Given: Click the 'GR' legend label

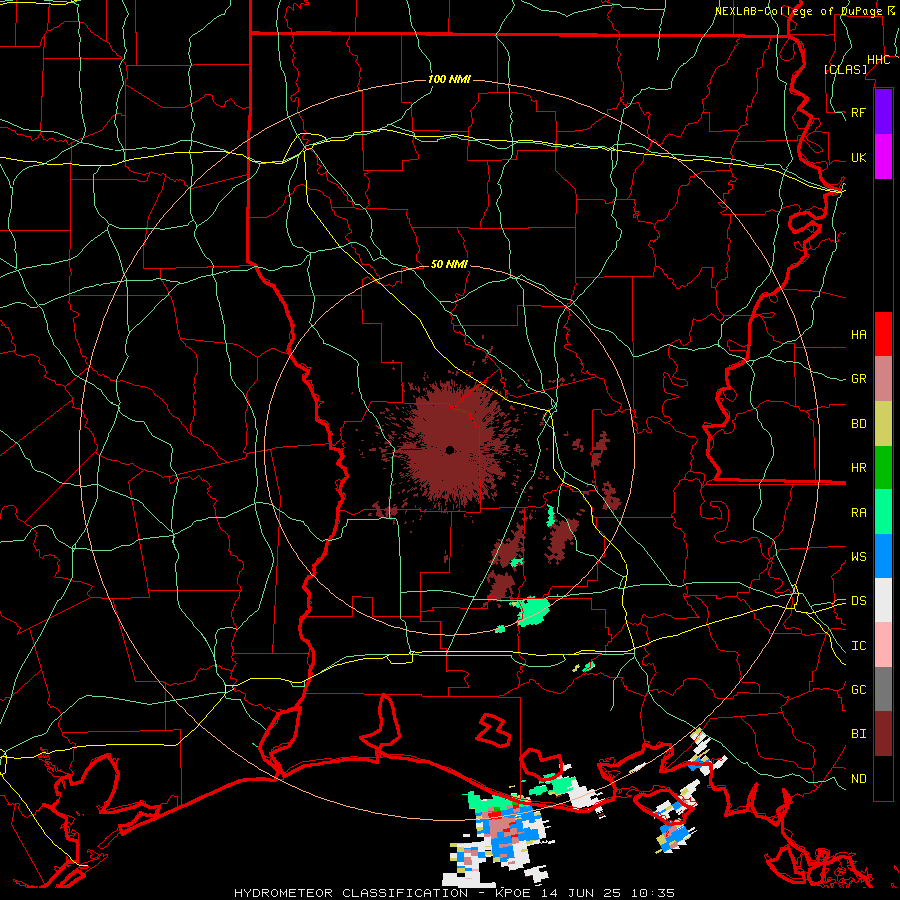Looking at the screenshot, I should click(859, 379).
